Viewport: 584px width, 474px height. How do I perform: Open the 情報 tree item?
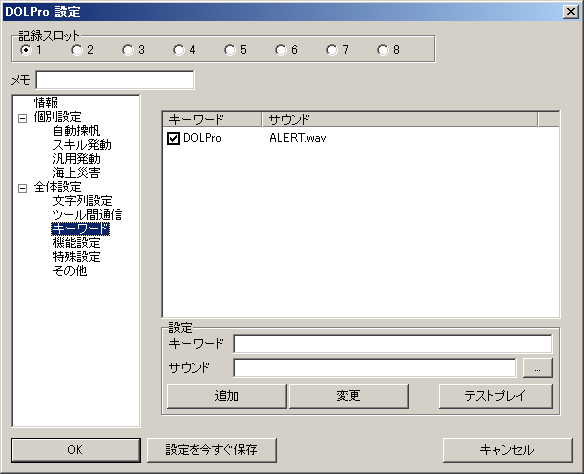click(x=46, y=102)
